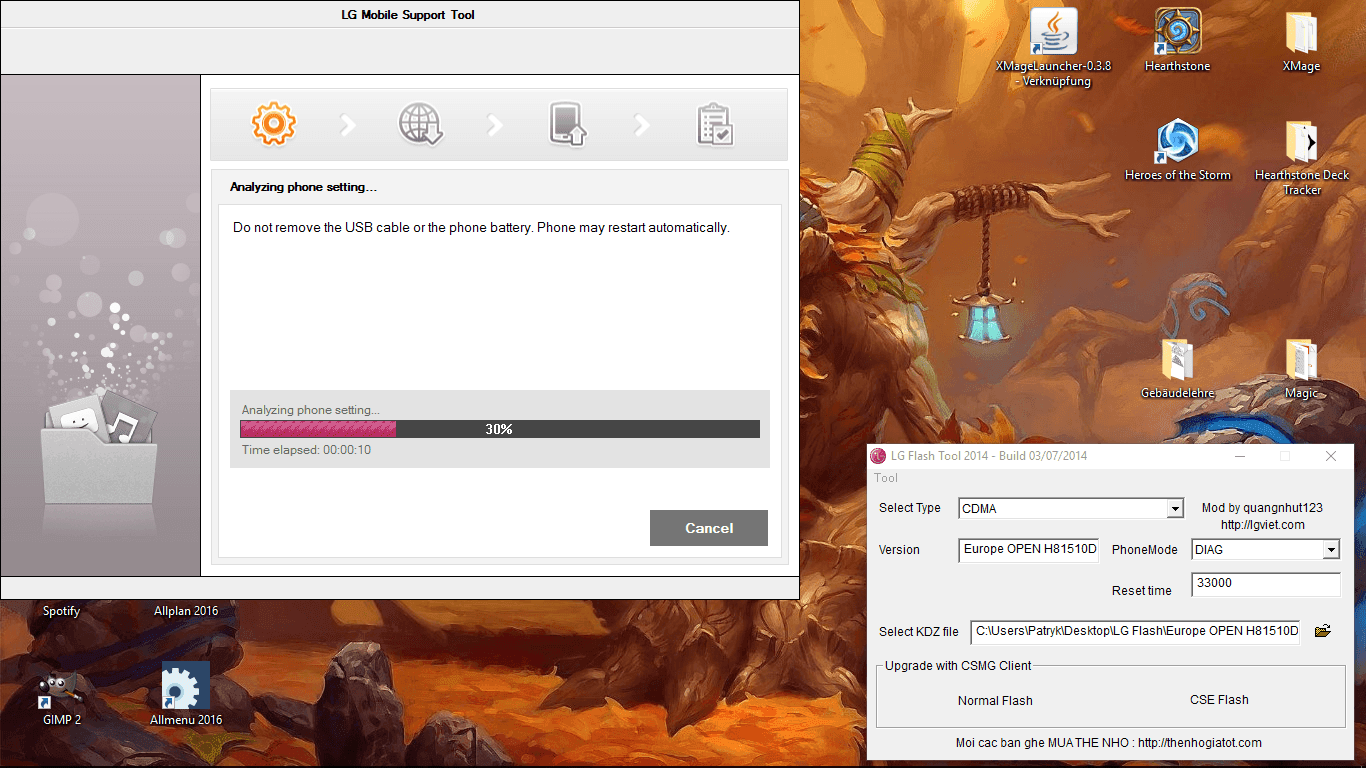Click the 30% analyzing progress bar
The width and height of the screenshot is (1366, 768).
tap(500, 429)
